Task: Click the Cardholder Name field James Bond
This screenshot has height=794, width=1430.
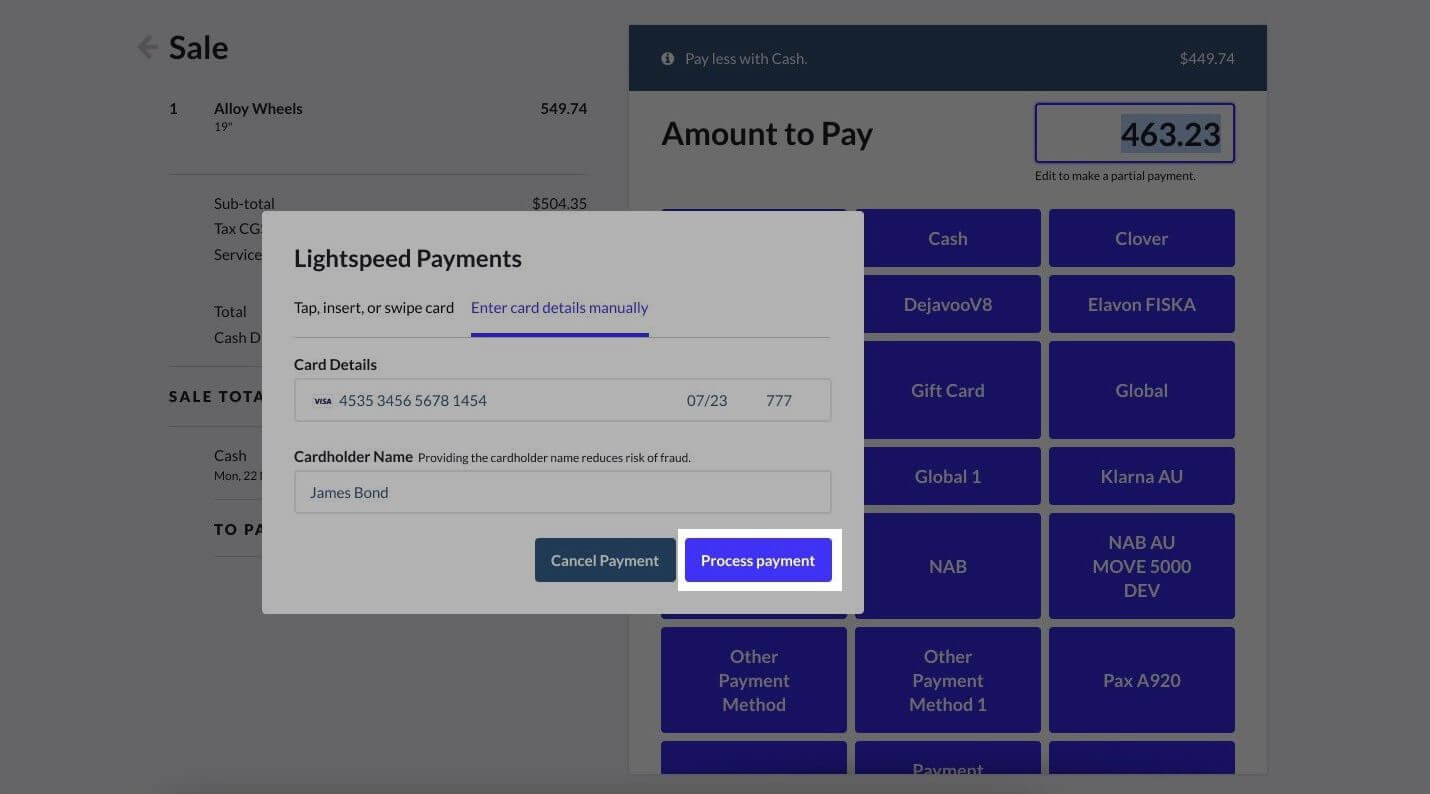Action: [x=562, y=492]
